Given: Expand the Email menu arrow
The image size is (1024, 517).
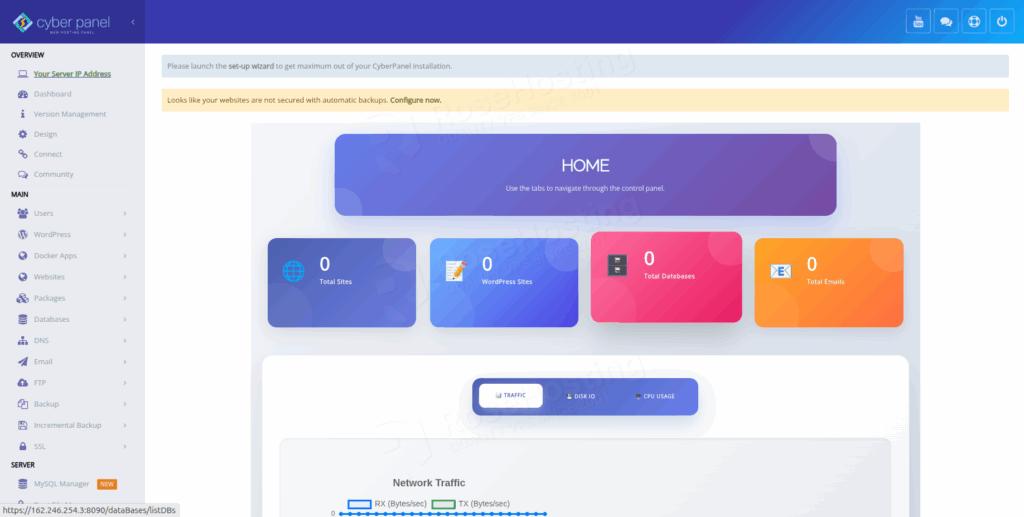Looking at the screenshot, I should tap(125, 362).
